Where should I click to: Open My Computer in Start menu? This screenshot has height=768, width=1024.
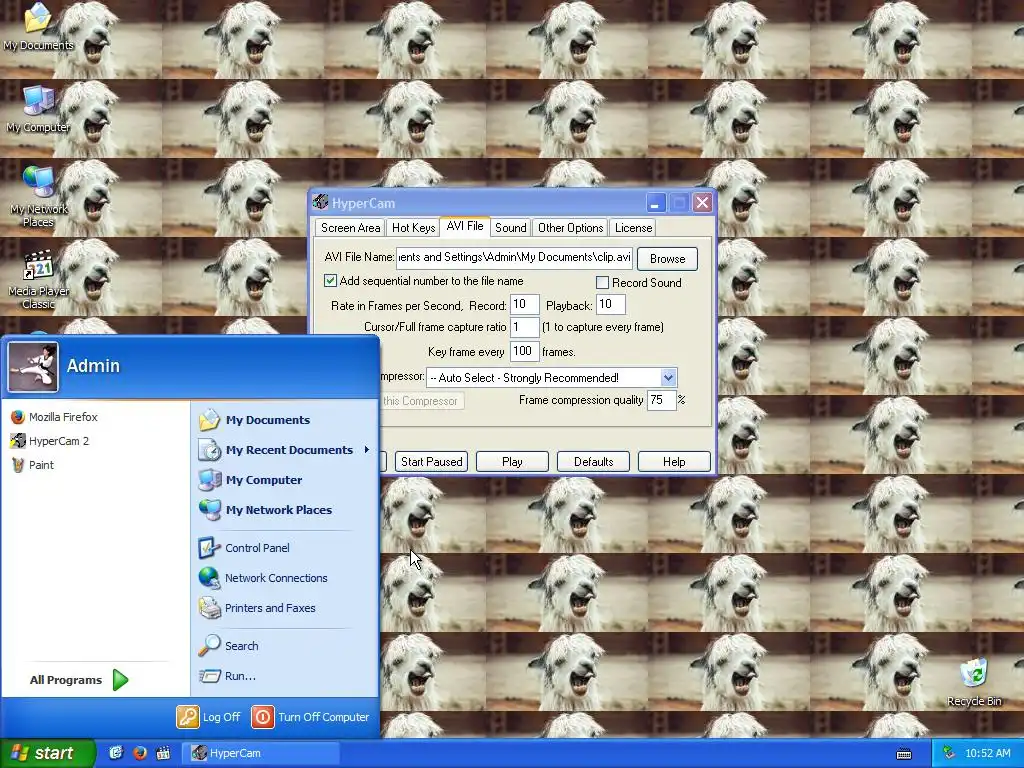(x=251, y=480)
